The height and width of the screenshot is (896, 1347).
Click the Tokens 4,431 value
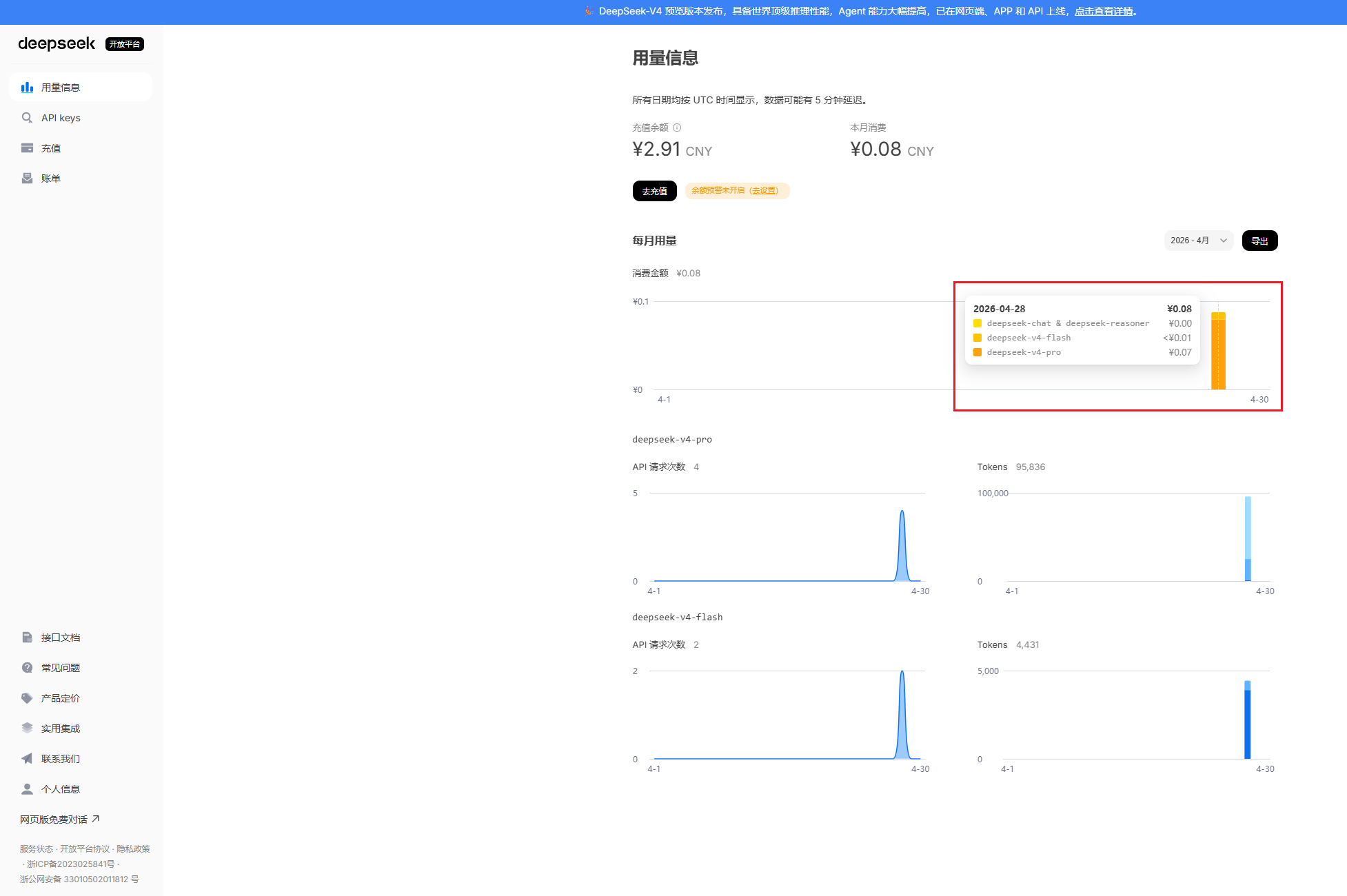click(1027, 644)
